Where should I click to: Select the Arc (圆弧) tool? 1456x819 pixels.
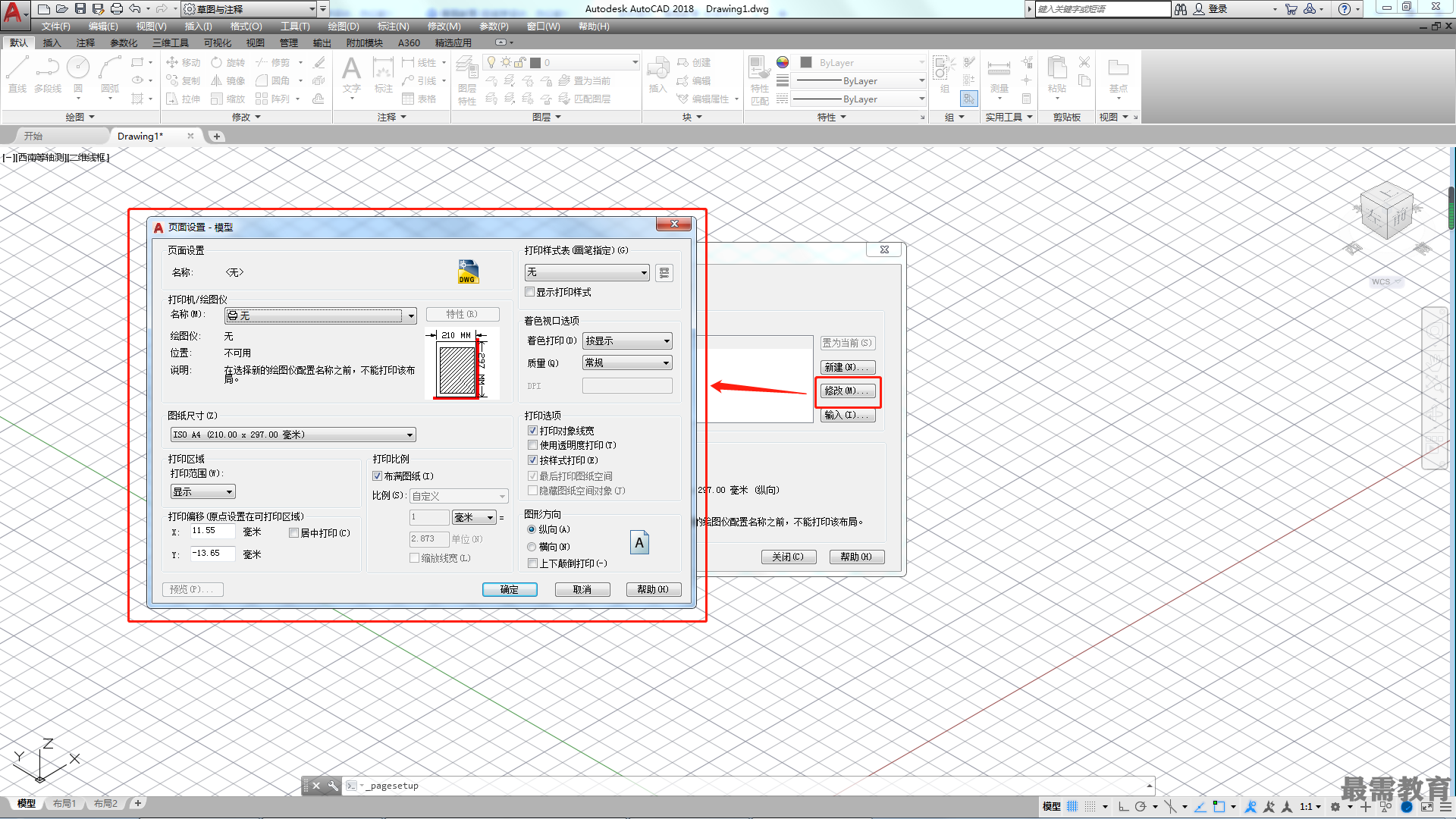tap(110, 74)
